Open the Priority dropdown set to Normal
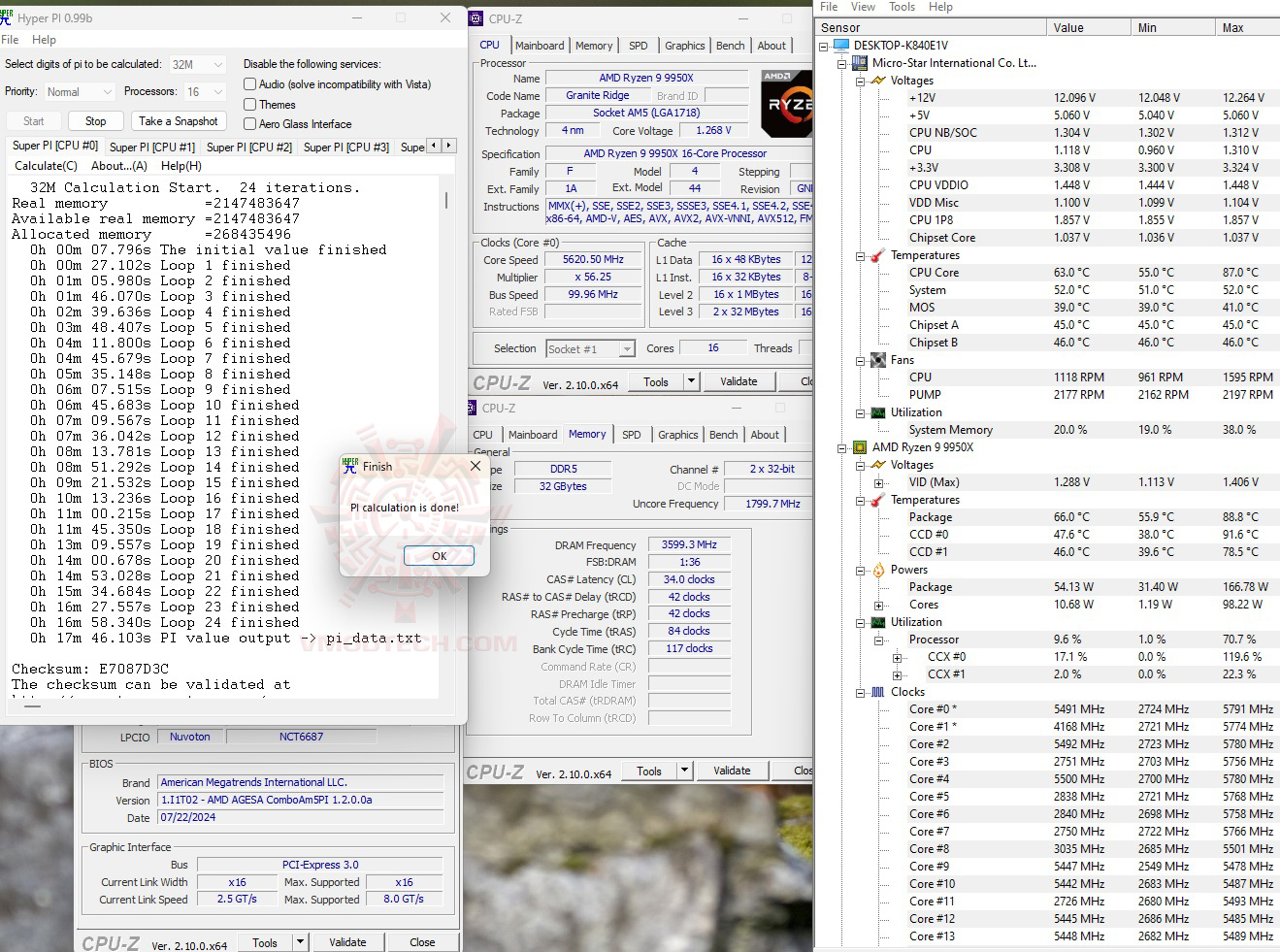The height and width of the screenshot is (952, 1280). coord(81,92)
